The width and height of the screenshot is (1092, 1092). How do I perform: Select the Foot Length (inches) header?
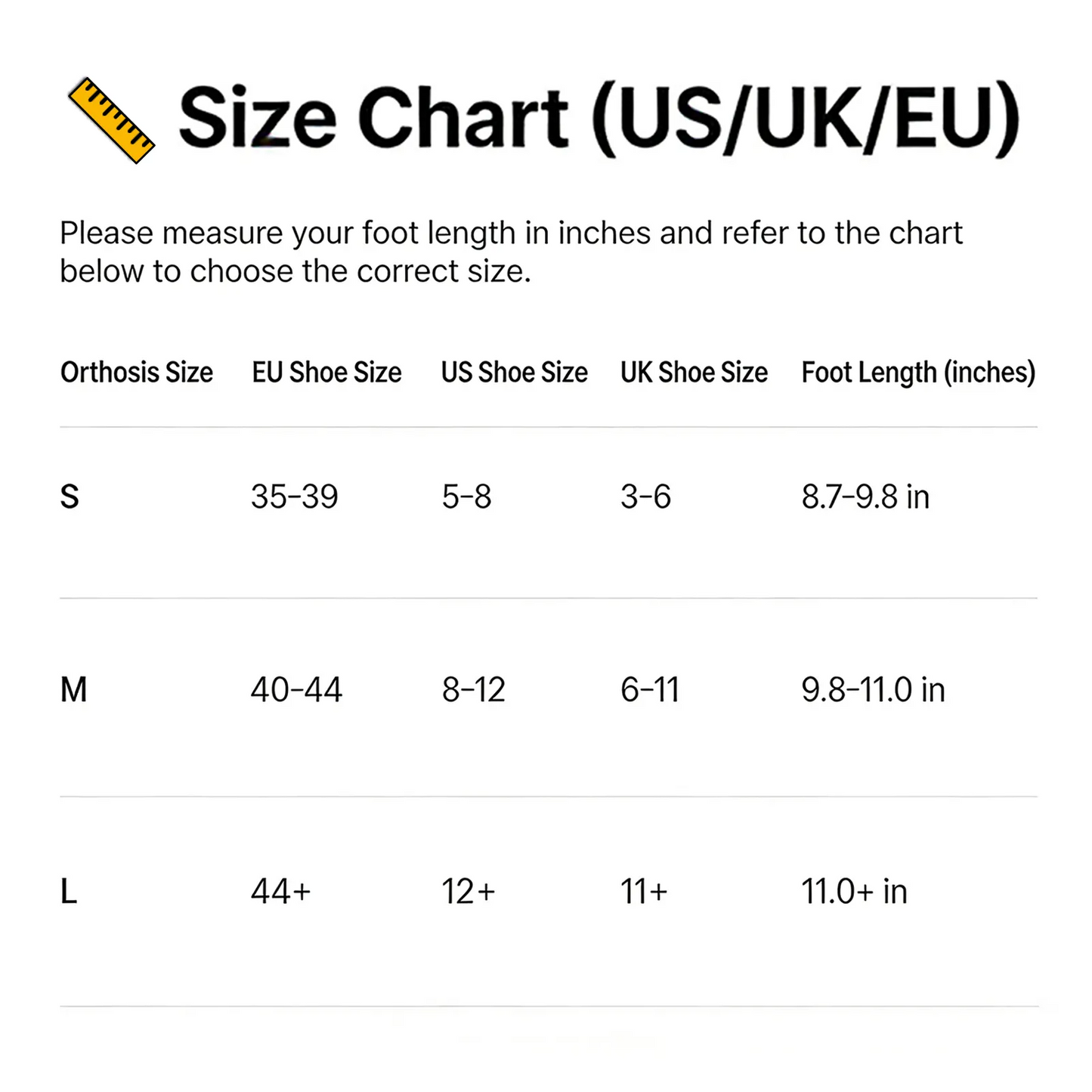click(918, 373)
